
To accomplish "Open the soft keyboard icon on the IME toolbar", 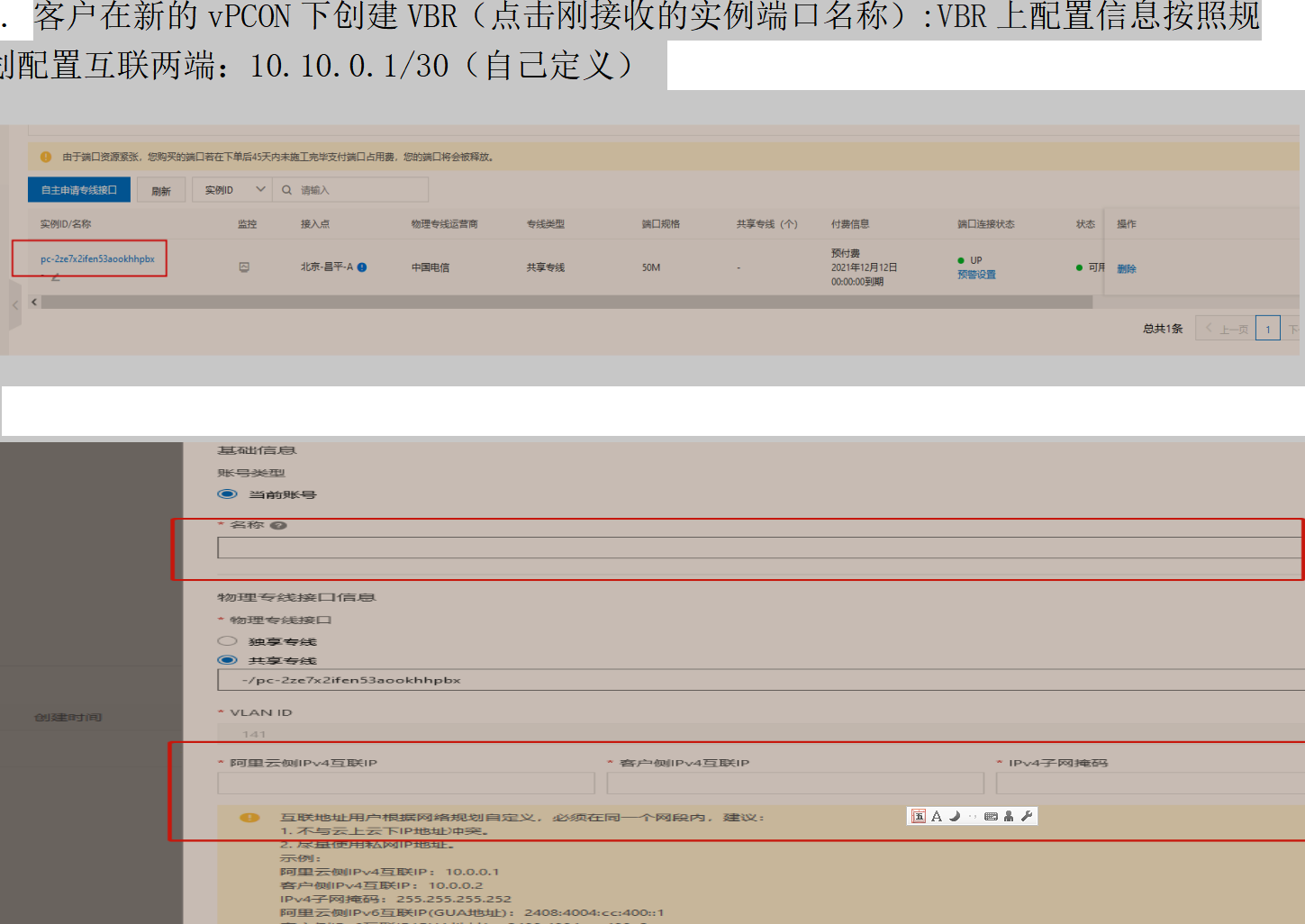I will pyautogui.click(x=991, y=816).
